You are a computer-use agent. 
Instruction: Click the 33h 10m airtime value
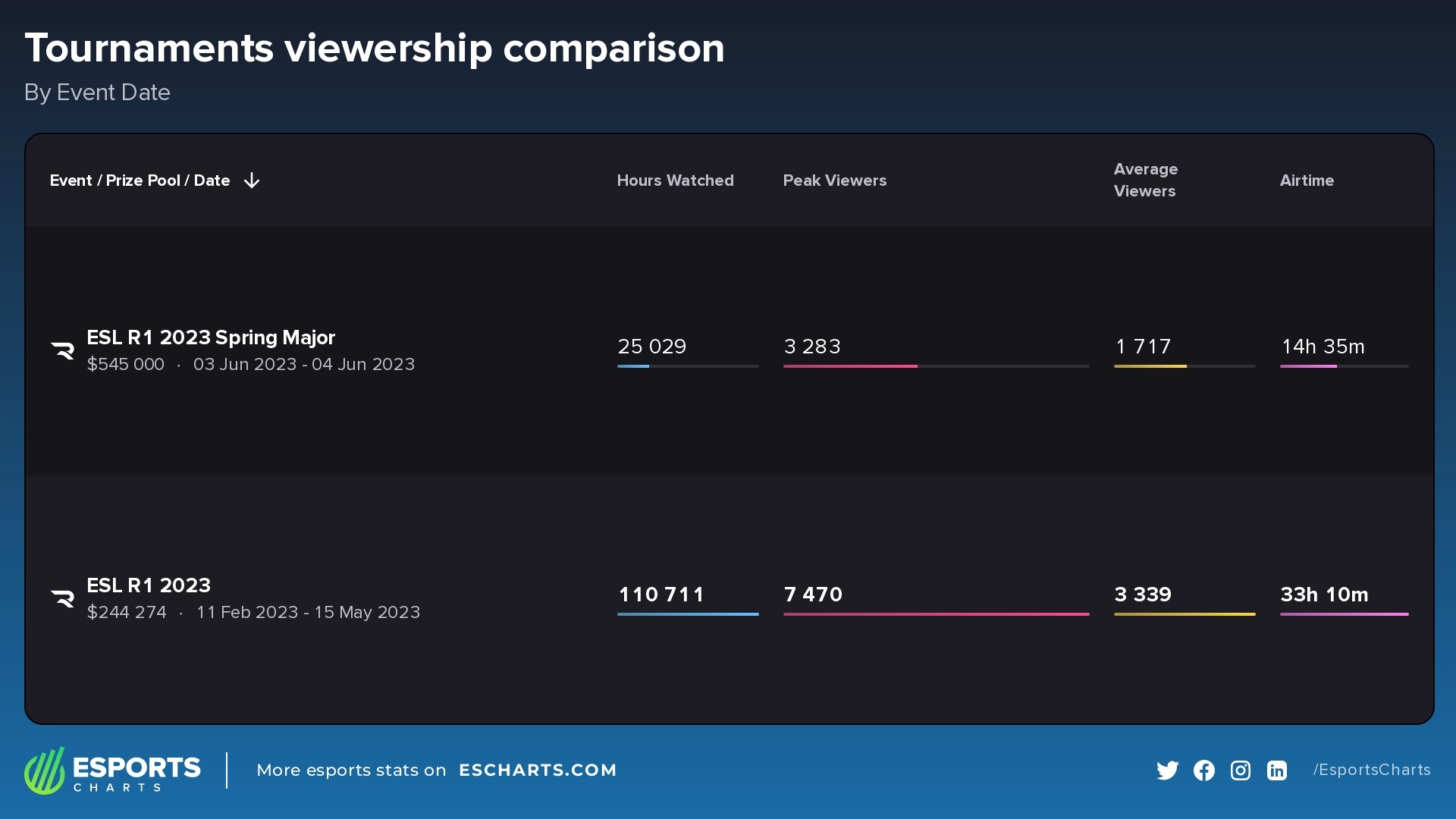point(1325,595)
